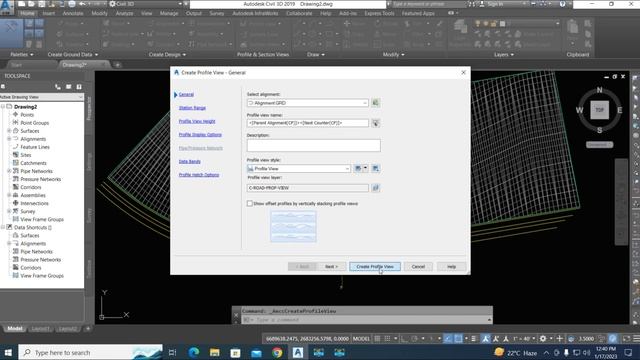Collapse the Data Shortcuts node

(x=3, y=227)
